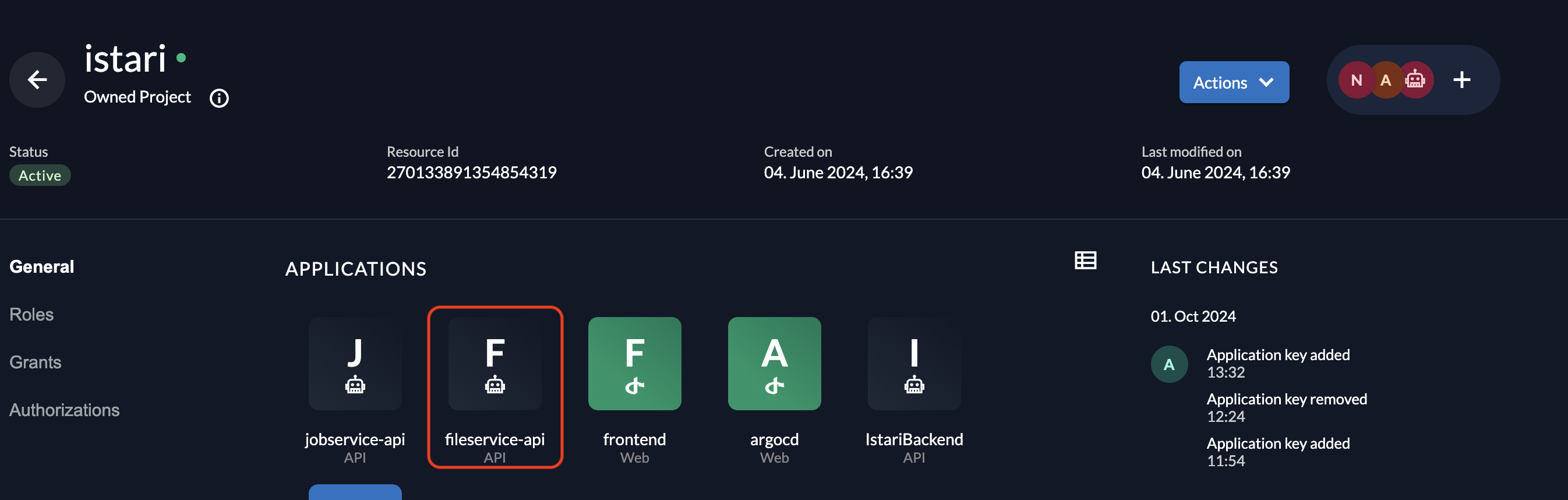Screen dimensions: 1568x500
Task: Open the project info icon
Action: click(x=219, y=98)
